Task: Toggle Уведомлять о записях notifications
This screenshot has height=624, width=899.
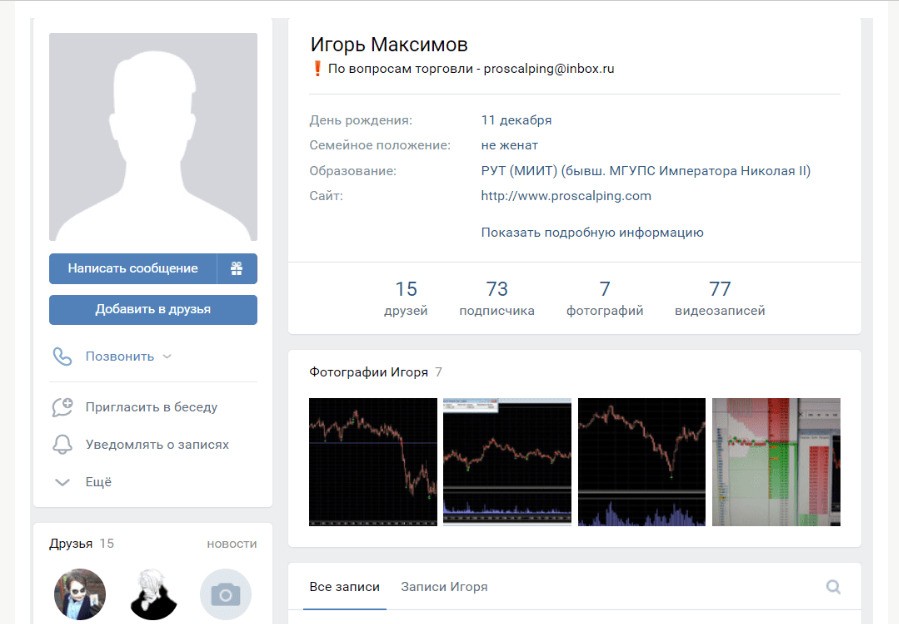Action: coord(157,444)
